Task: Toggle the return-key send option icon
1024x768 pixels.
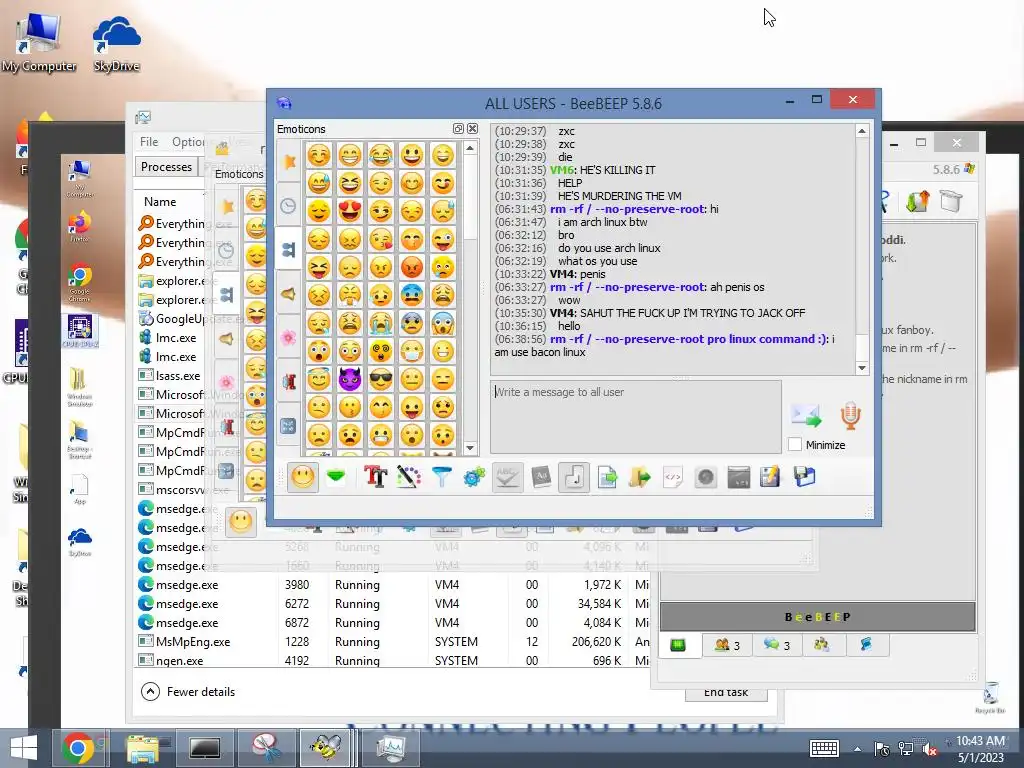Action: click(574, 477)
